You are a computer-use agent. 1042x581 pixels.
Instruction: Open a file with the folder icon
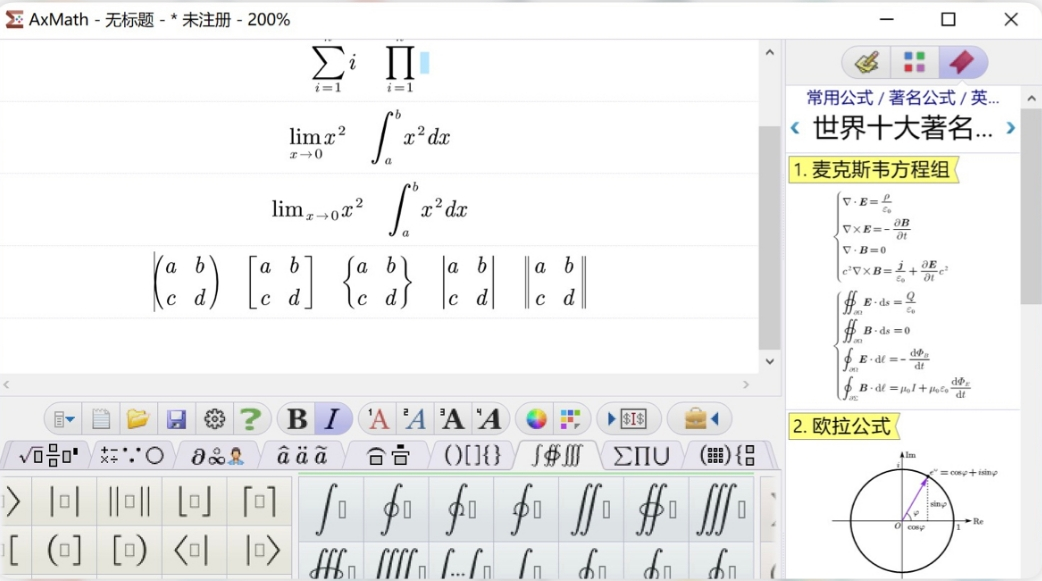coord(138,419)
